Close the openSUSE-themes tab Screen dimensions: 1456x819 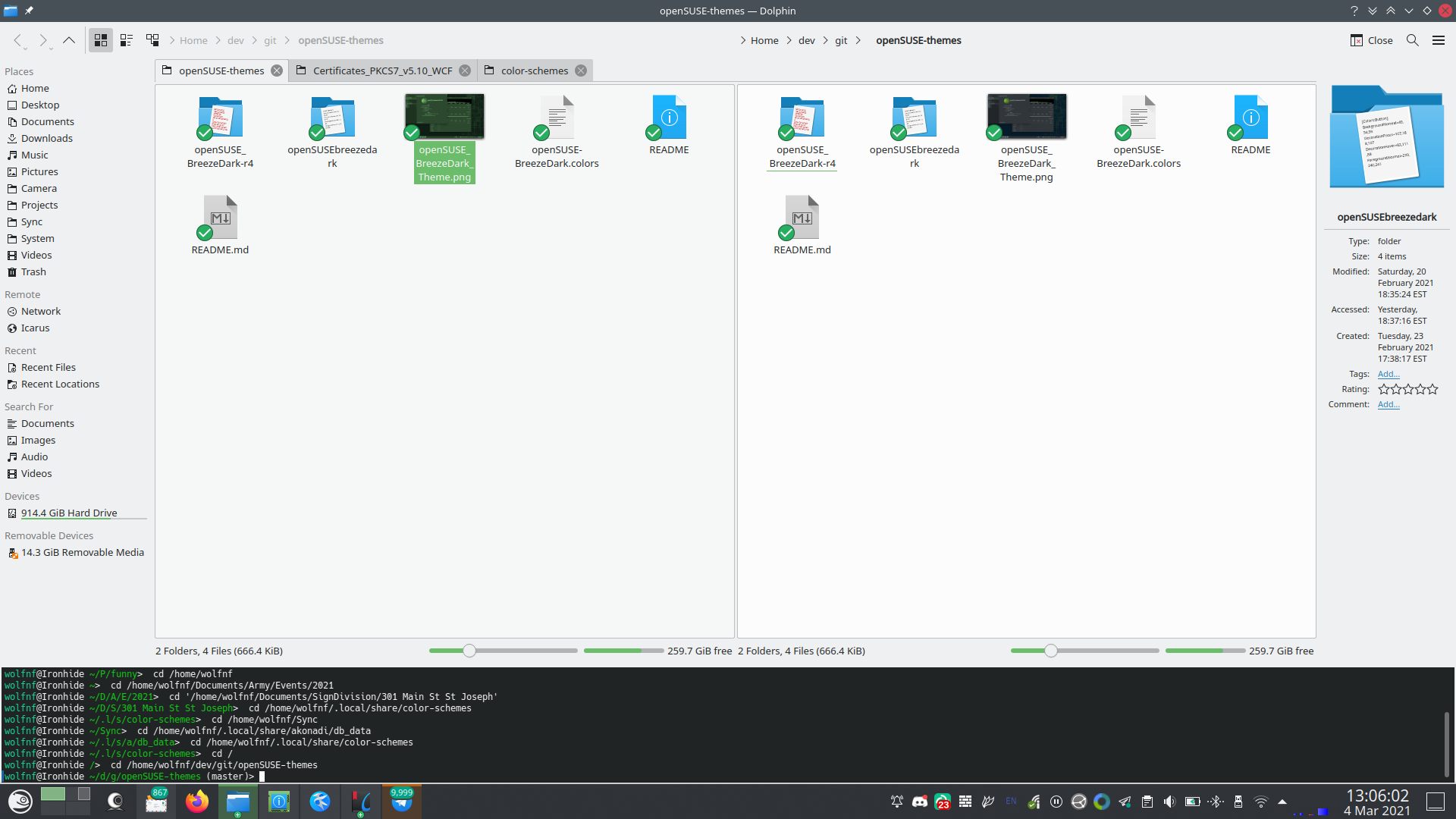click(277, 71)
